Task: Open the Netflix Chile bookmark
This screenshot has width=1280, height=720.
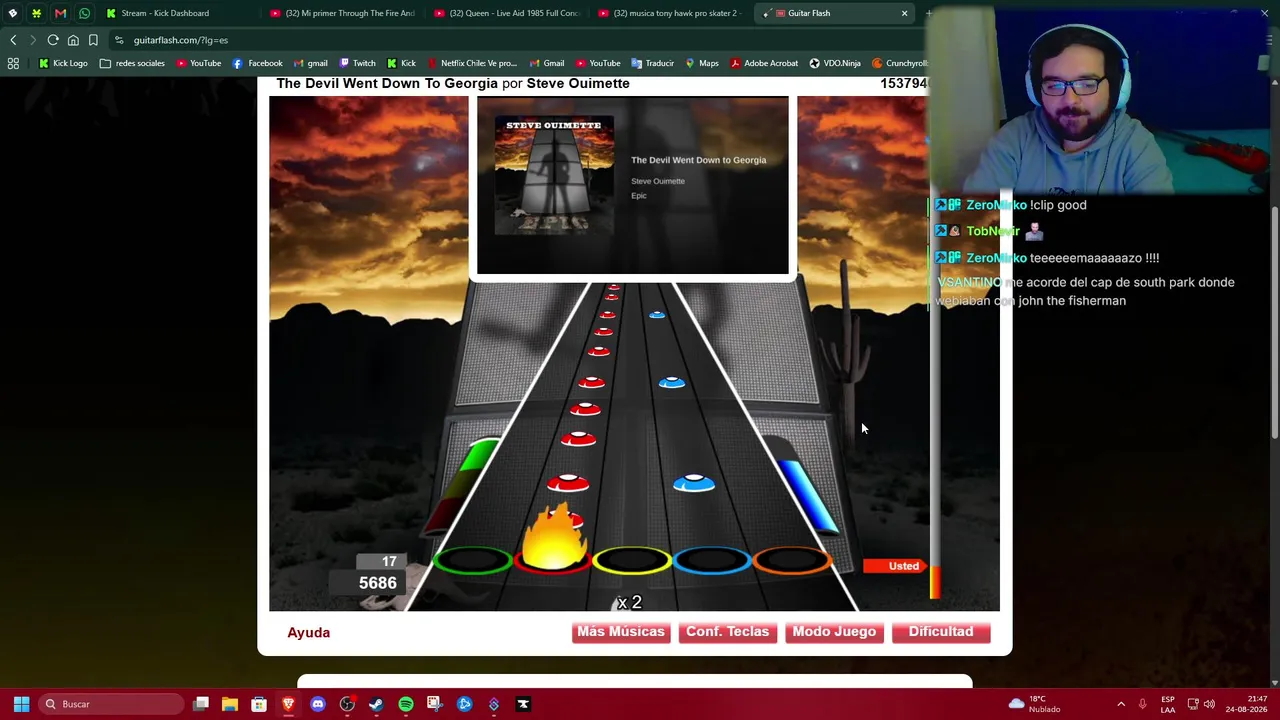Action: (x=471, y=63)
